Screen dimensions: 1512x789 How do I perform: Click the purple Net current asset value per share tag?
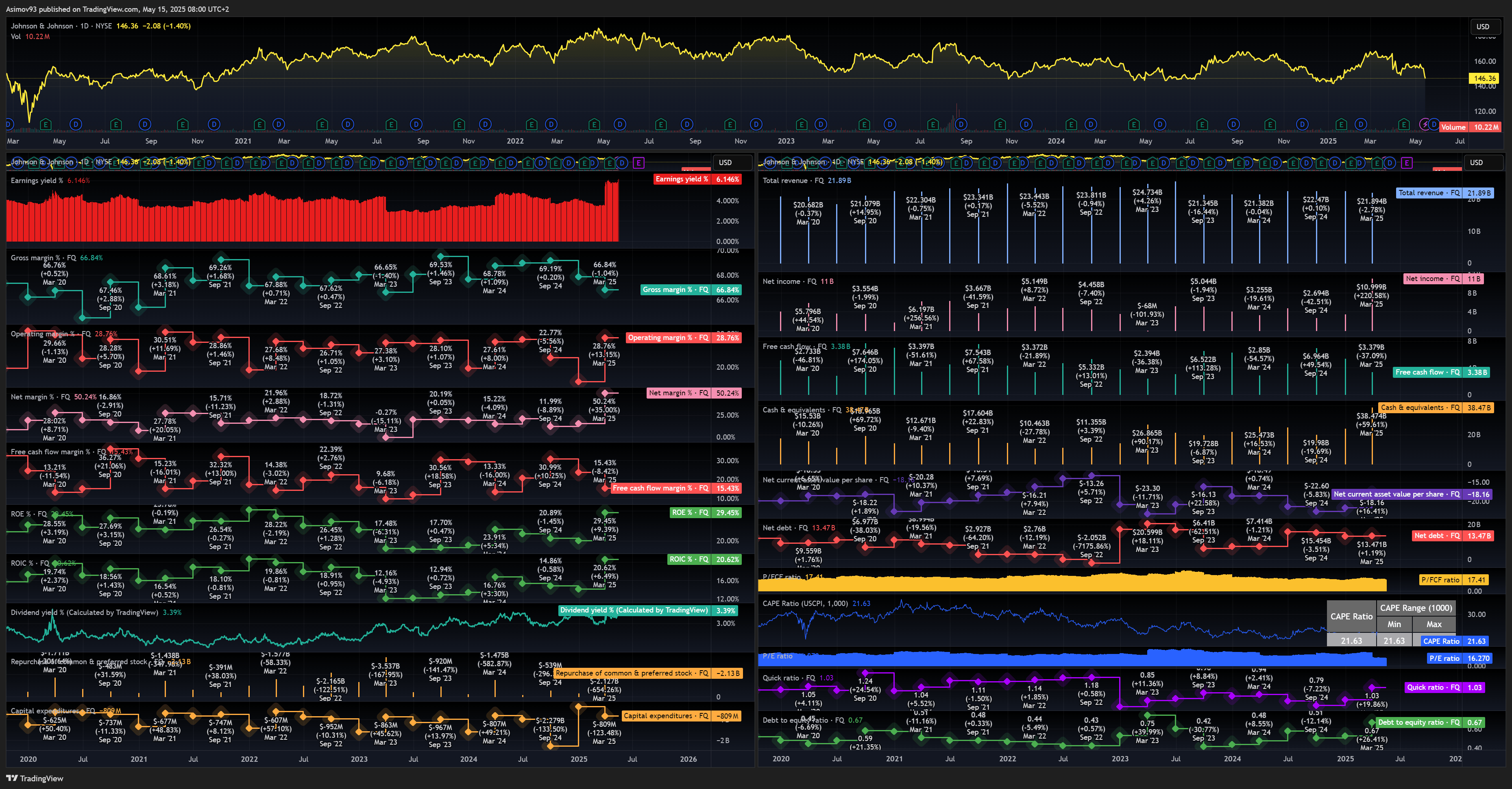pyautogui.click(x=1412, y=494)
